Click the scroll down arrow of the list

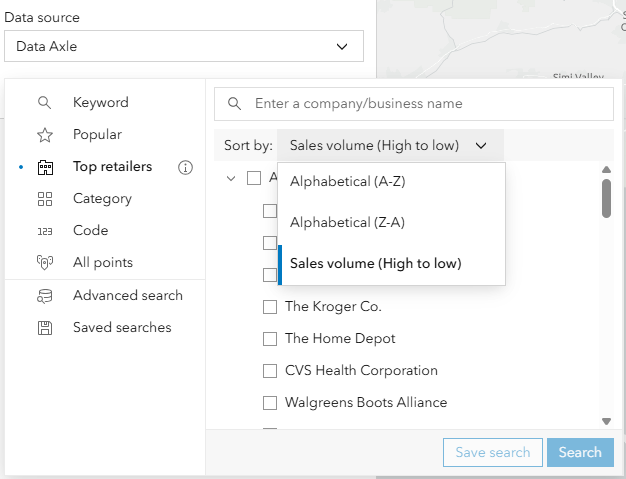[606, 421]
